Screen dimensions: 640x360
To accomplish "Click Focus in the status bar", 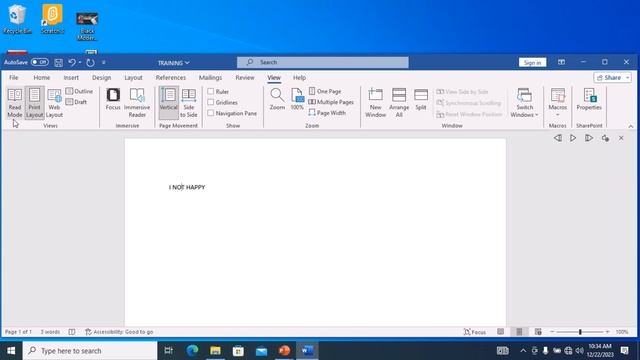I will tap(475, 332).
